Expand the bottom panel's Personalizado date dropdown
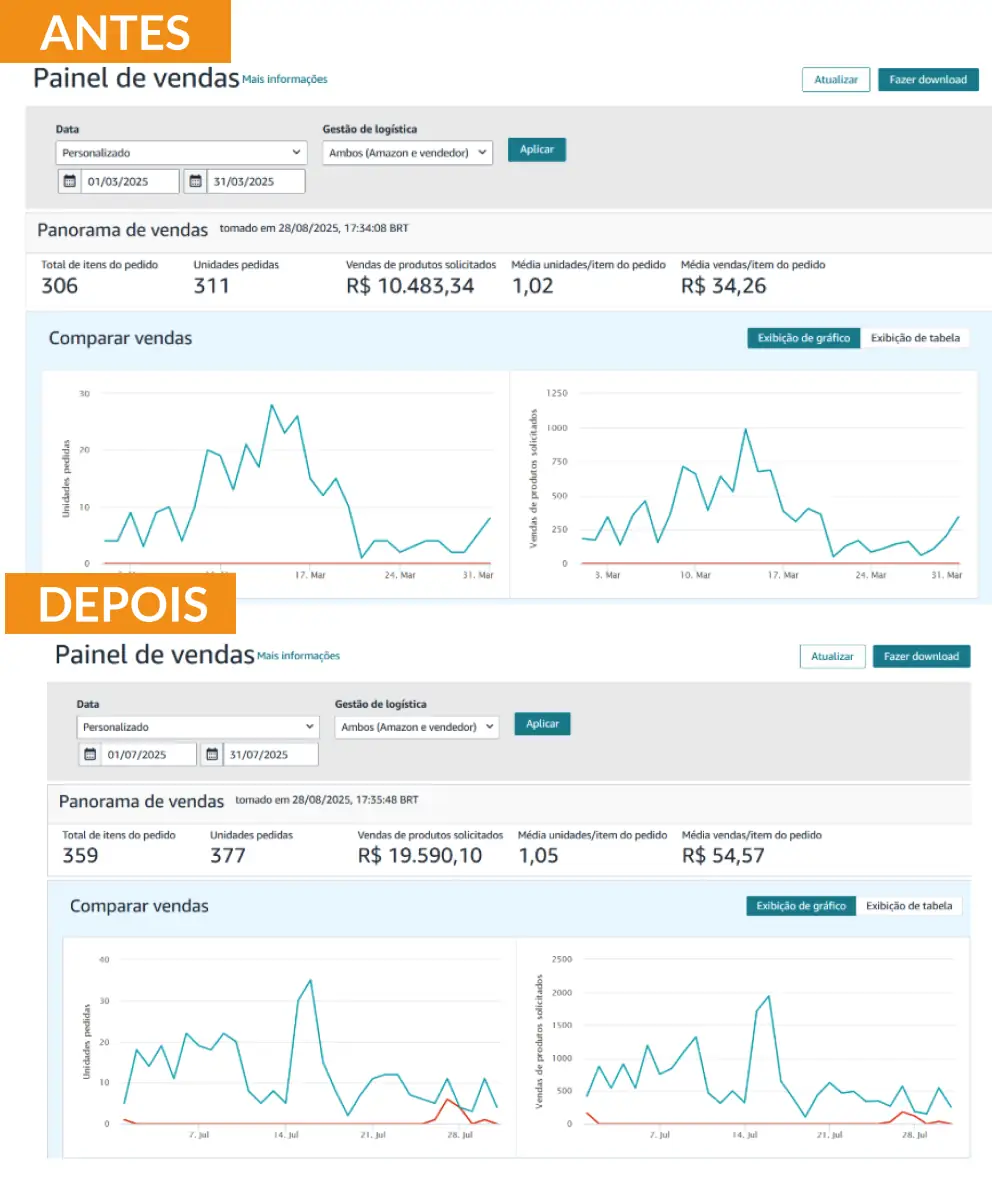Viewport: 992px width, 1194px height. tap(197, 727)
